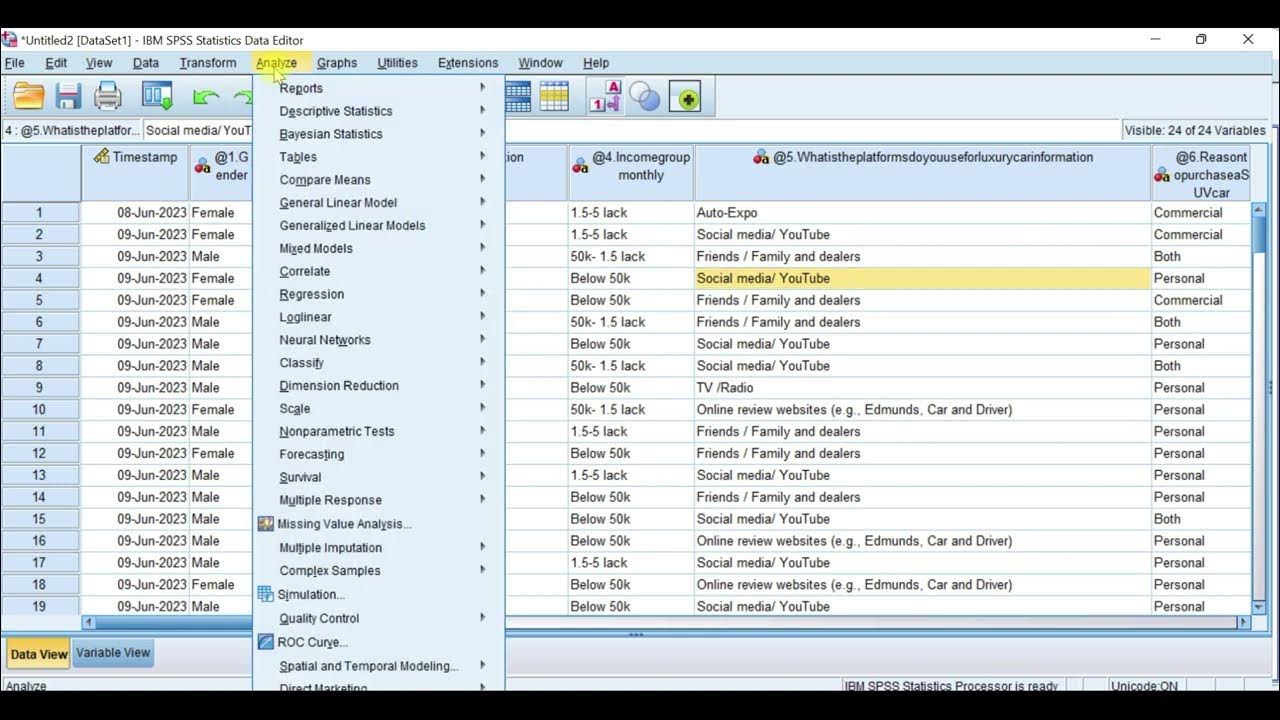Open the Tables submenu entry

[379, 157]
